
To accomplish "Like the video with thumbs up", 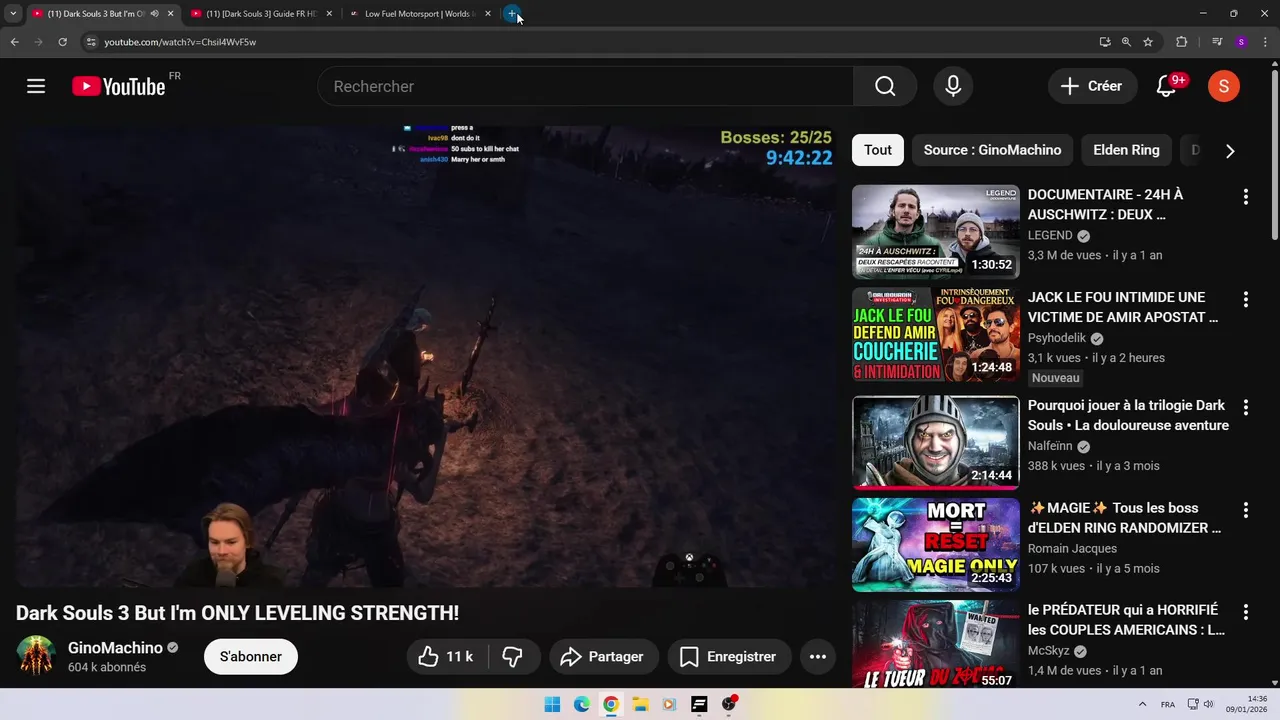I will 447,657.
